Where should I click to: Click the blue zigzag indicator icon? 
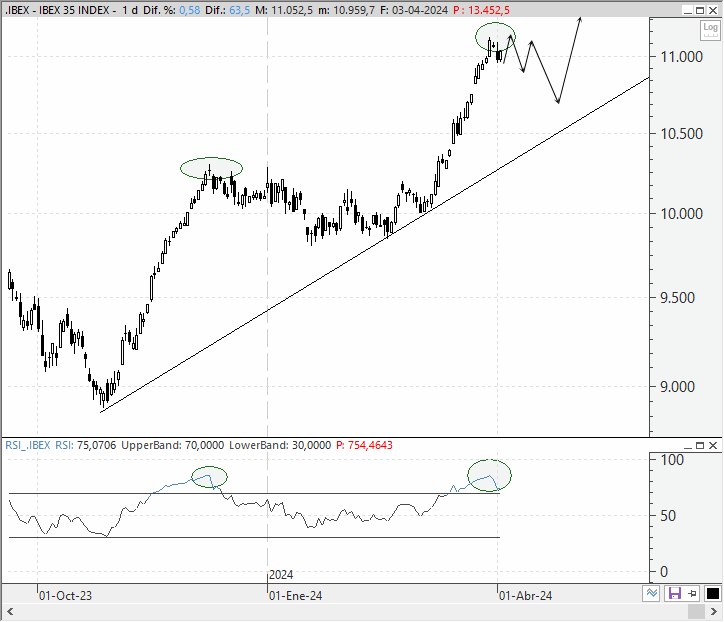652,593
